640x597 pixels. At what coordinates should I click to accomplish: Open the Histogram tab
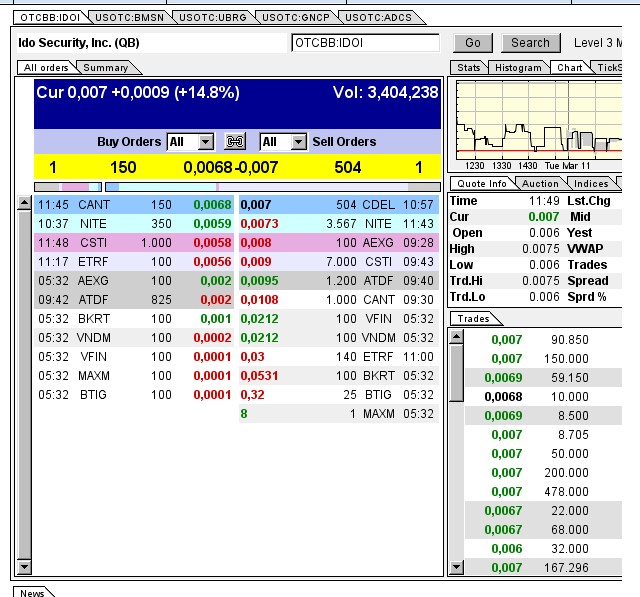tap(518, 68)
